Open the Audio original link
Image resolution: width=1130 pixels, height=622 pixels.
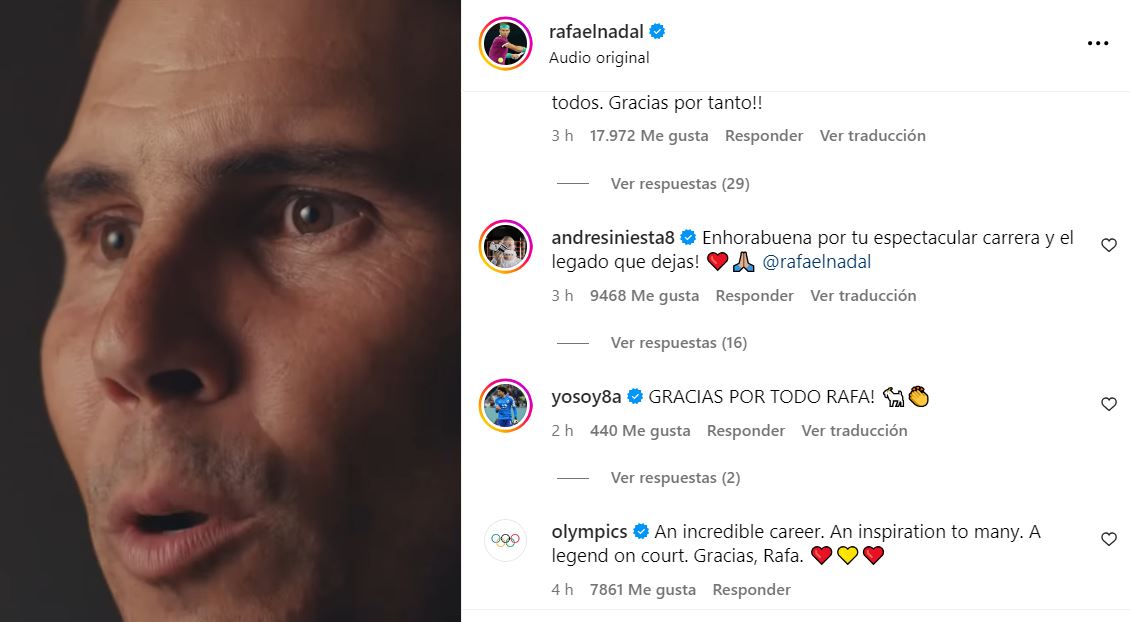pos(599,58)
